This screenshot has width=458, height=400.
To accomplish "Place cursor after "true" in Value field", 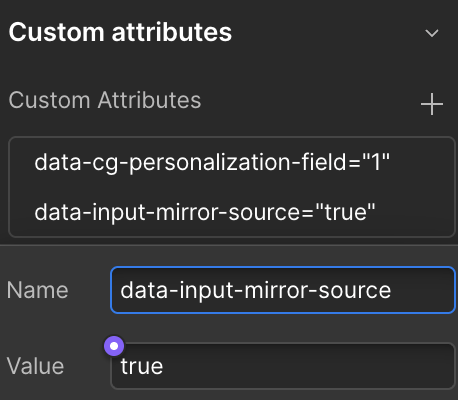I will click(x=164, y=366).
